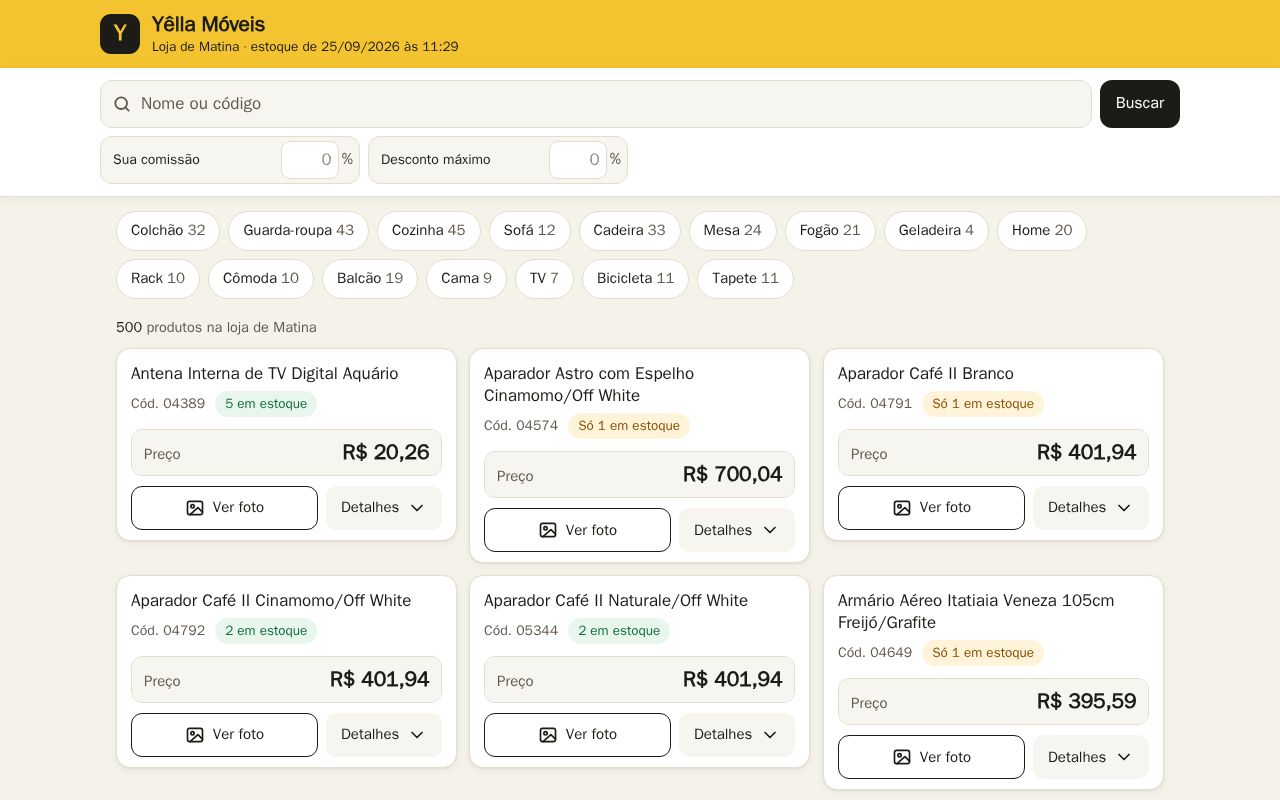Click the '500 produtos na loja de Matina' text
The height and width of the screenshot is (800, 1280).
point(216,328)
